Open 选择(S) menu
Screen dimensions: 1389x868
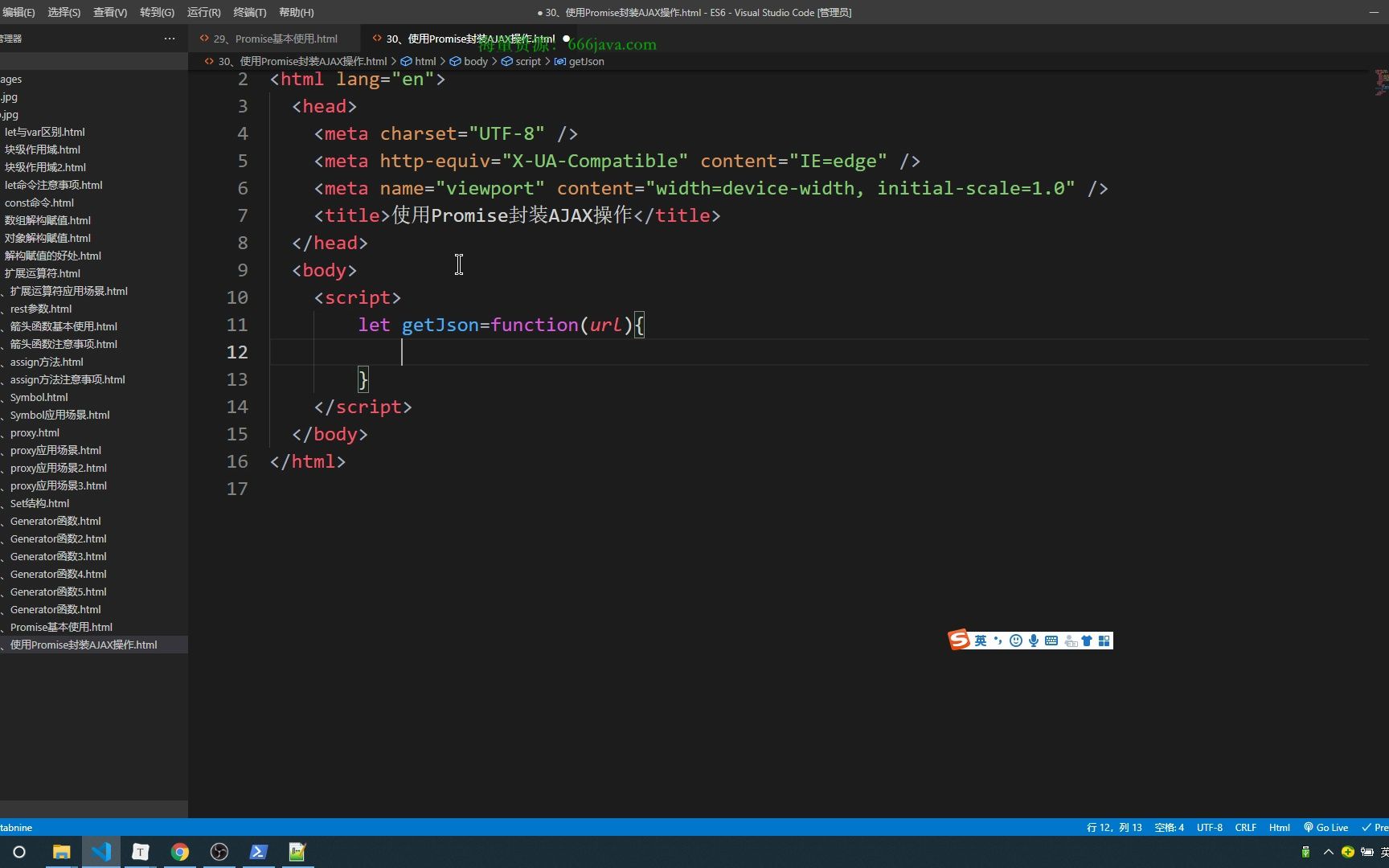[x=64, y=12]
